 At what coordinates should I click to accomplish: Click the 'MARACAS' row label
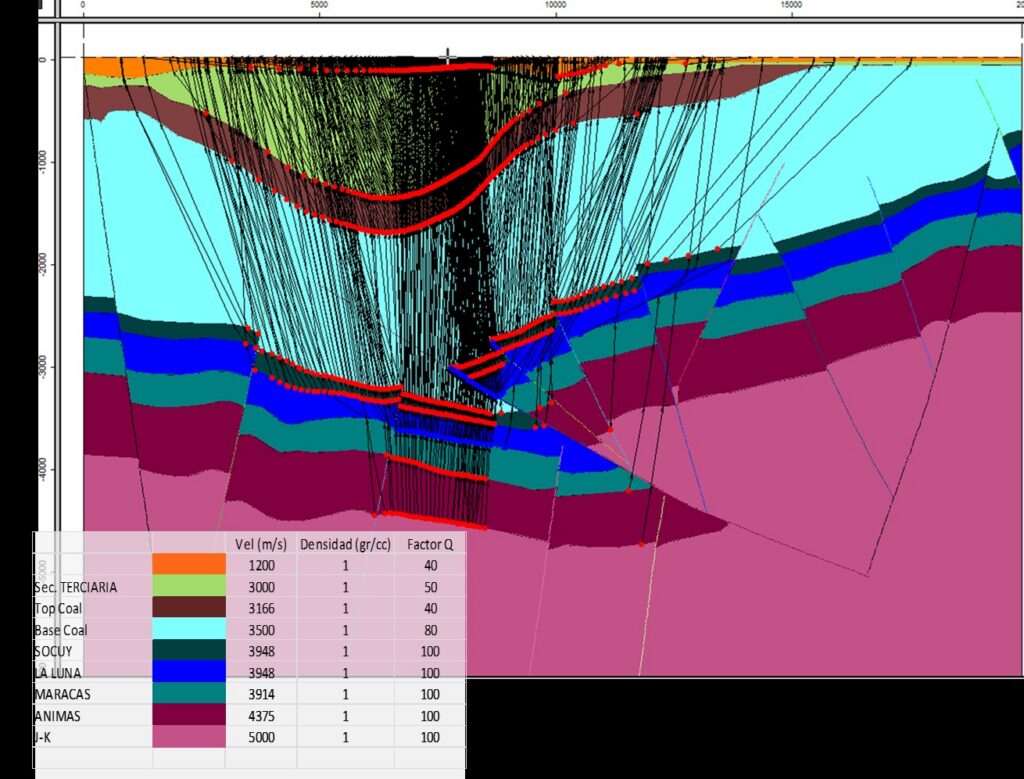pyautogui.click(x=62, y=695)
